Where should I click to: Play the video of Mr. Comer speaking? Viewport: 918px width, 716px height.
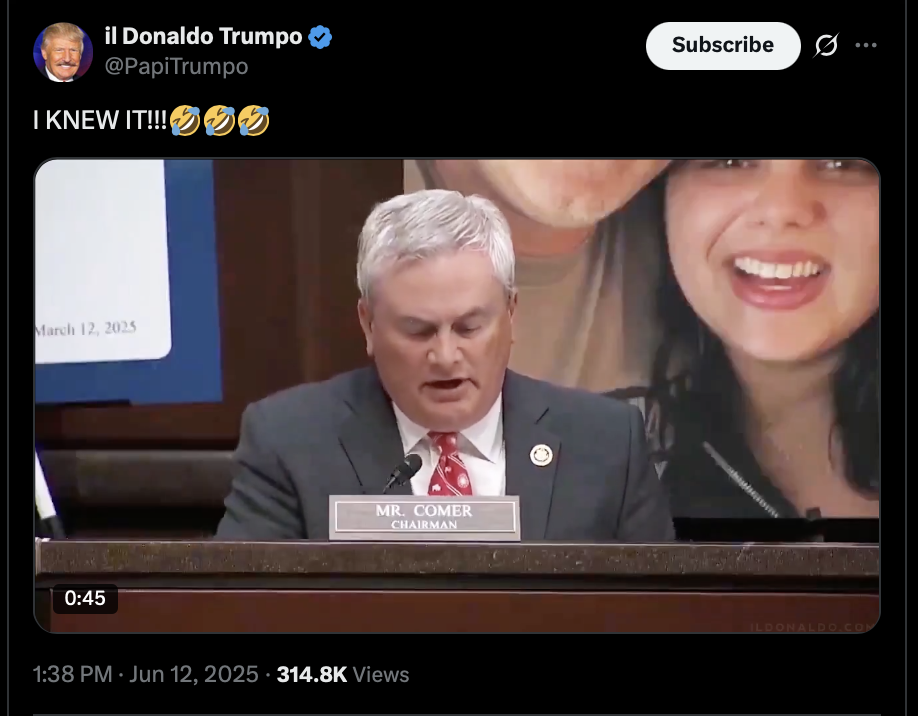pyautogui.click(x=457, y=396)
